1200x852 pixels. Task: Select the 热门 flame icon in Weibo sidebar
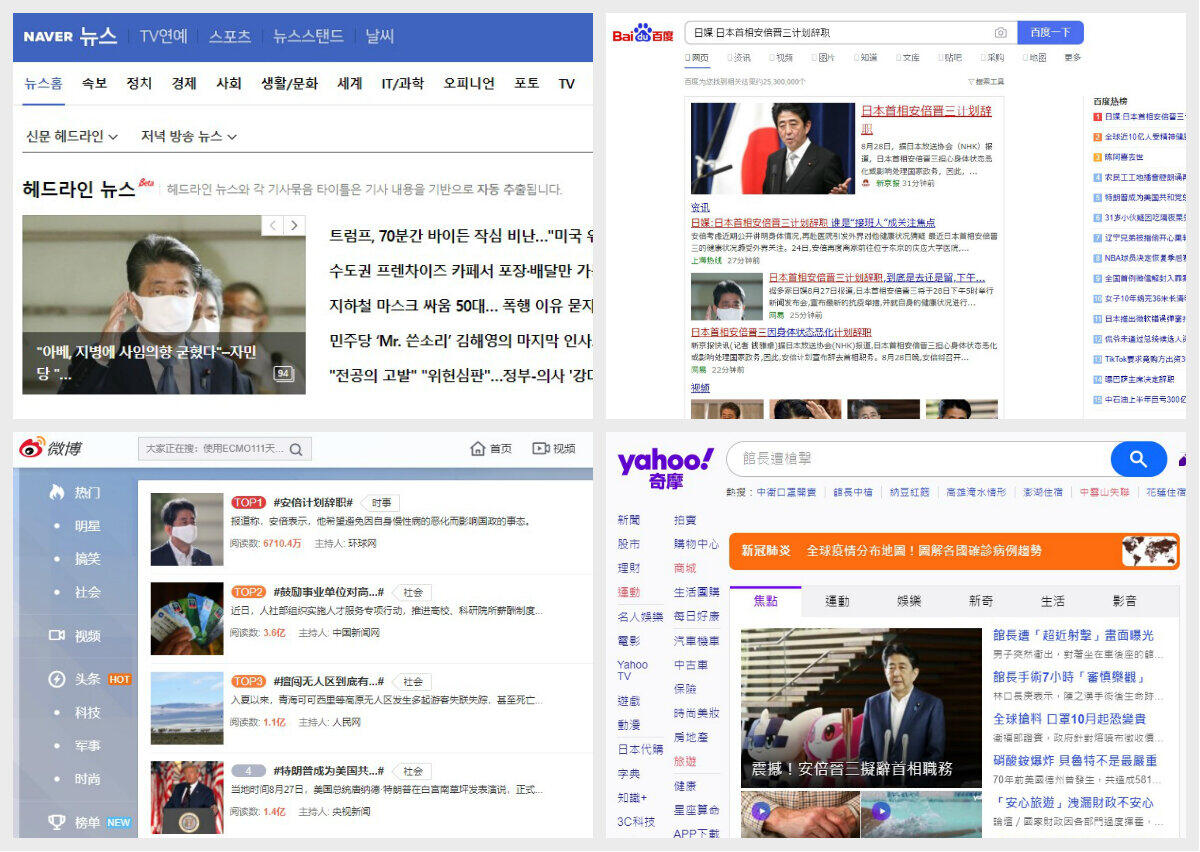click(x=57, y=492)
